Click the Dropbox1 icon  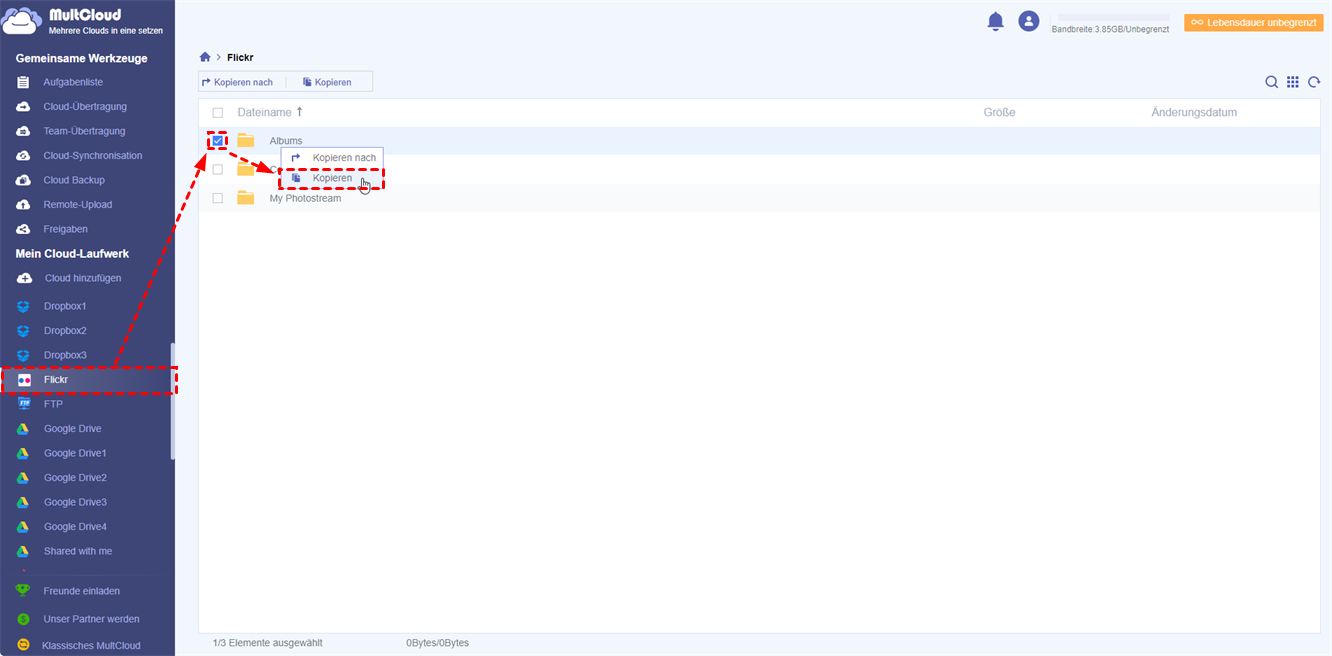tap(23, 306)
